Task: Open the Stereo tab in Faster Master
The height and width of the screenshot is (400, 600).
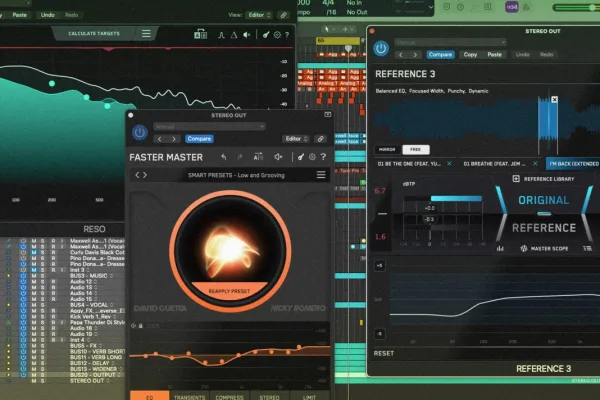Action: coord(269,396)
